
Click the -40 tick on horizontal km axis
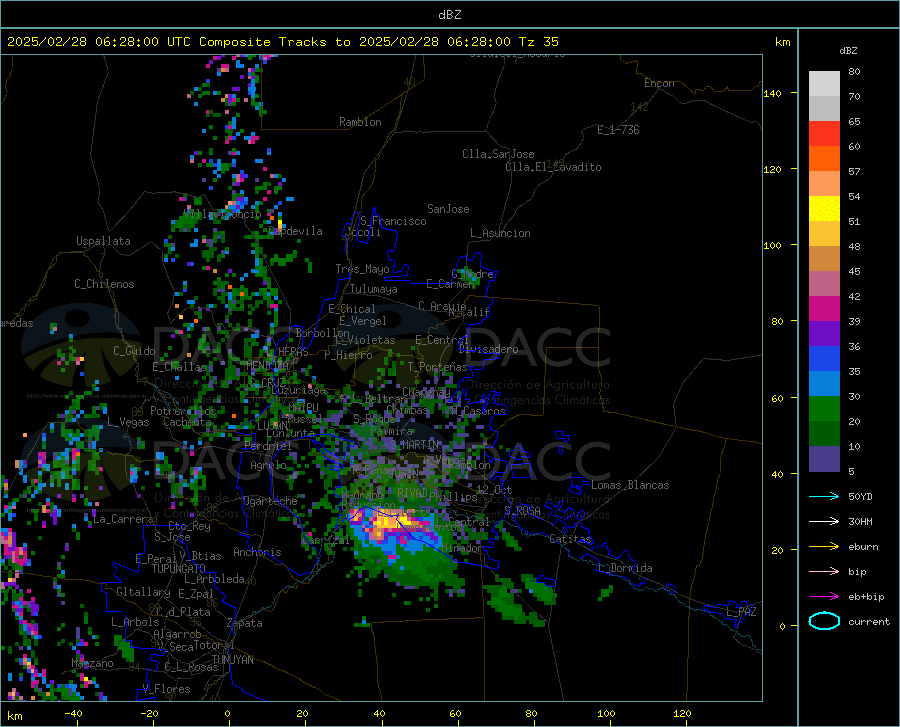coord(73,713)
